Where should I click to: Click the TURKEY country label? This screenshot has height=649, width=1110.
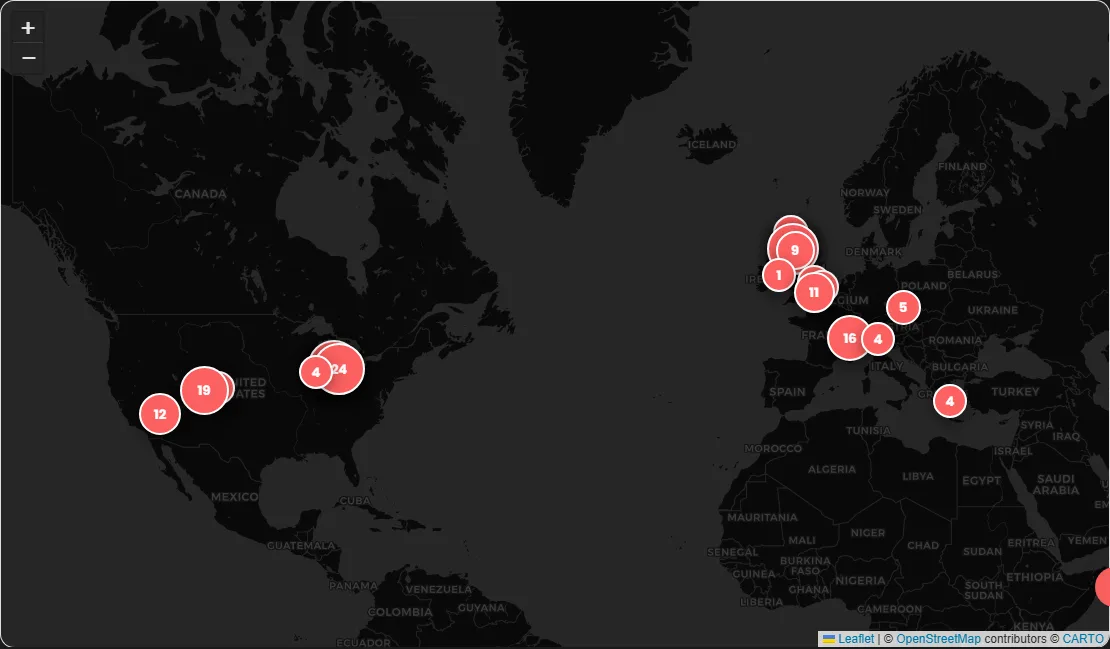pyautogui.click(x=1015, y=391)
